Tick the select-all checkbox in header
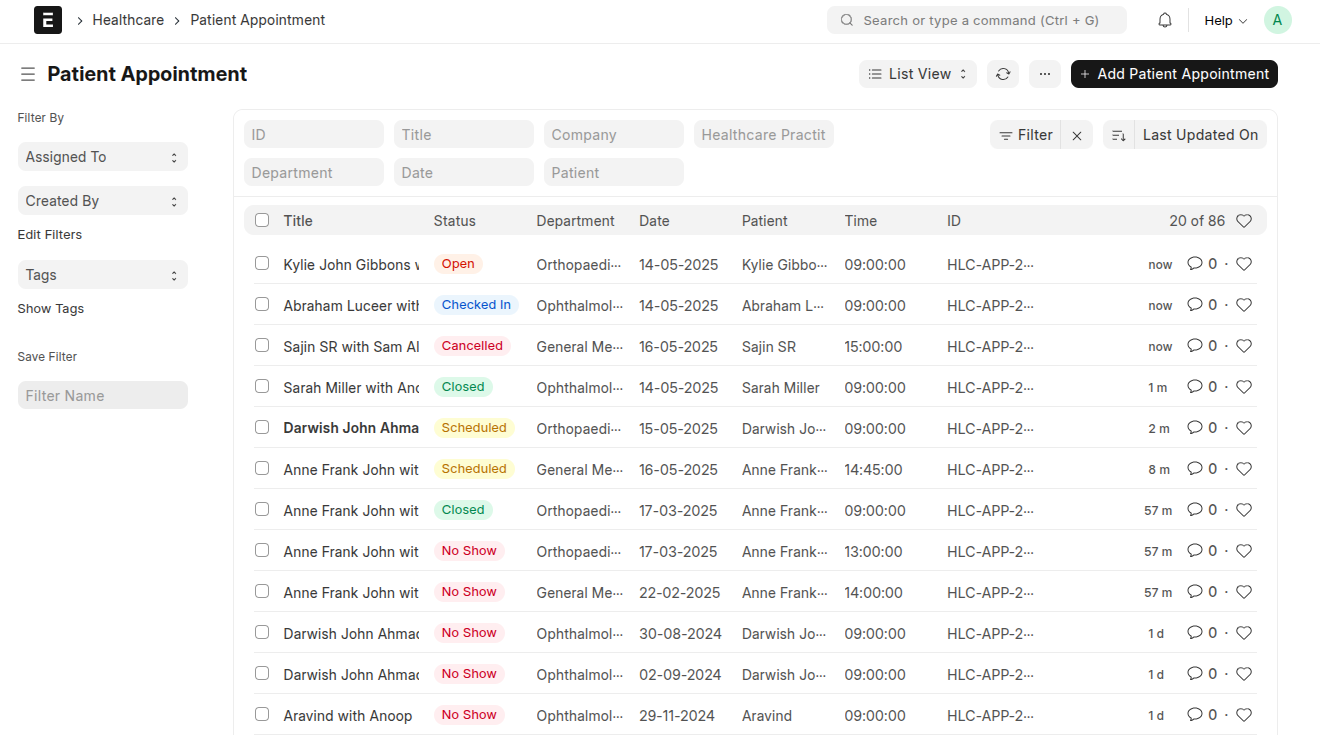Image resolution: width=1320 pixels, height=735 pixels. click(262, 220)
